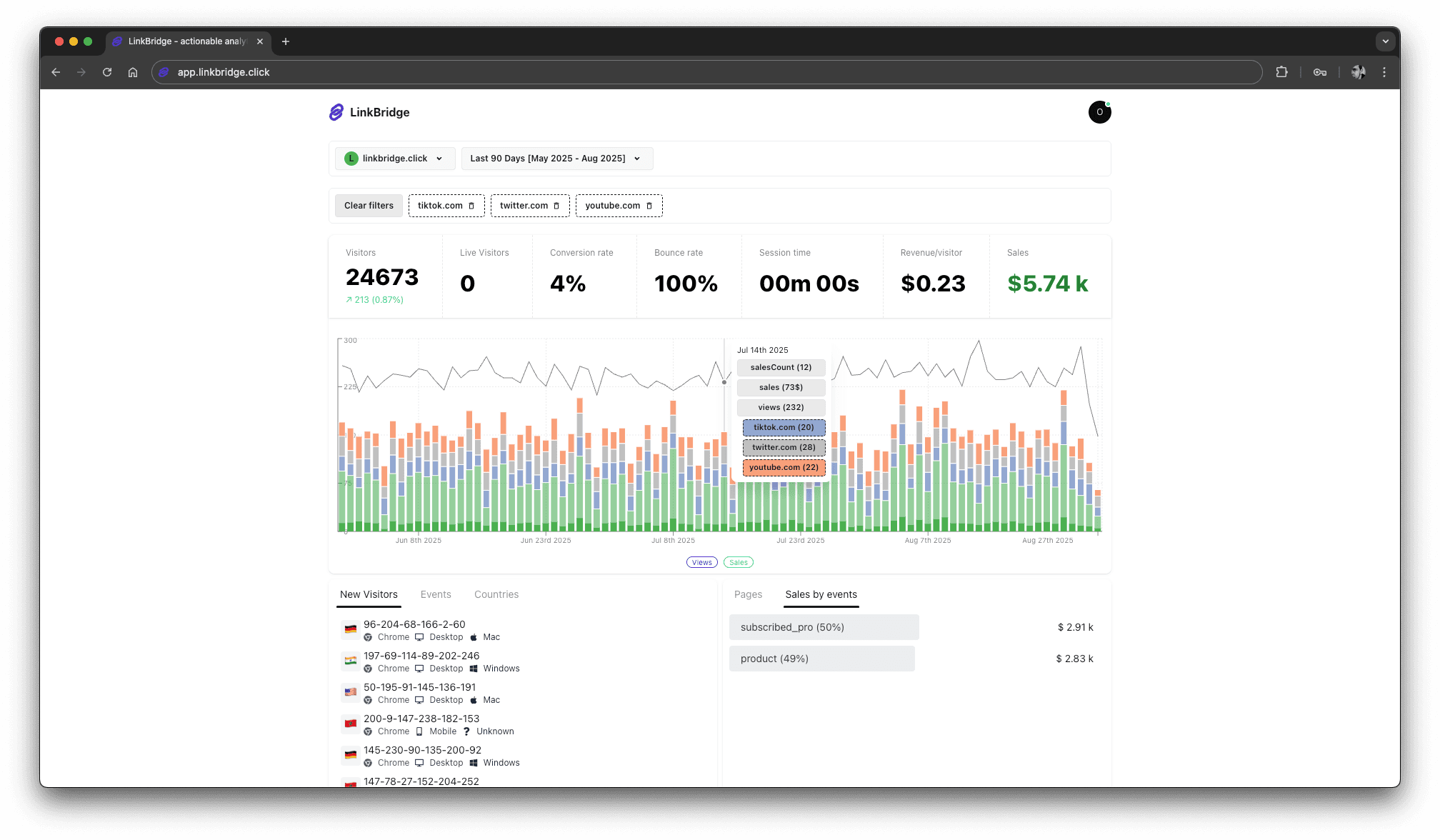The height and width of the screenshot is (840, 1440).
Task: Expand the Last 90 Days date range dropdown
Action: coord(556,159)
